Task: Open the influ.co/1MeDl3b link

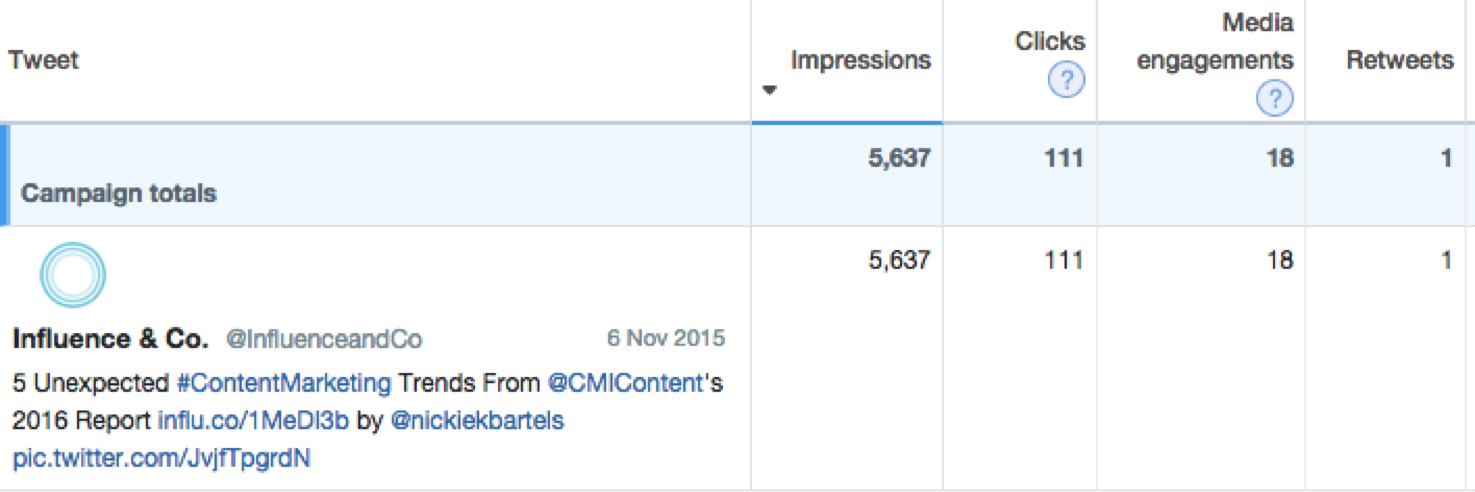Action: coord(253,420)
